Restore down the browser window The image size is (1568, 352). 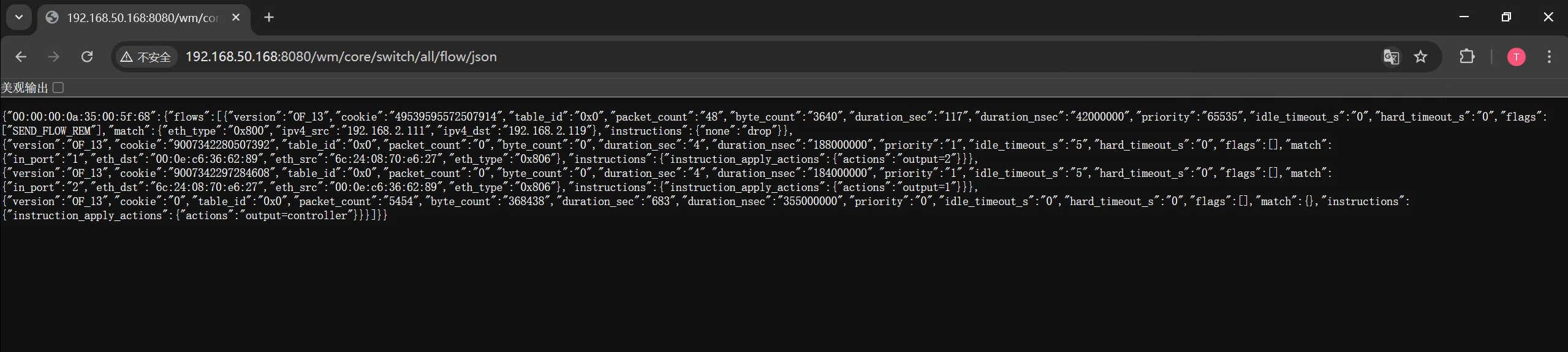pos(1506,17)
